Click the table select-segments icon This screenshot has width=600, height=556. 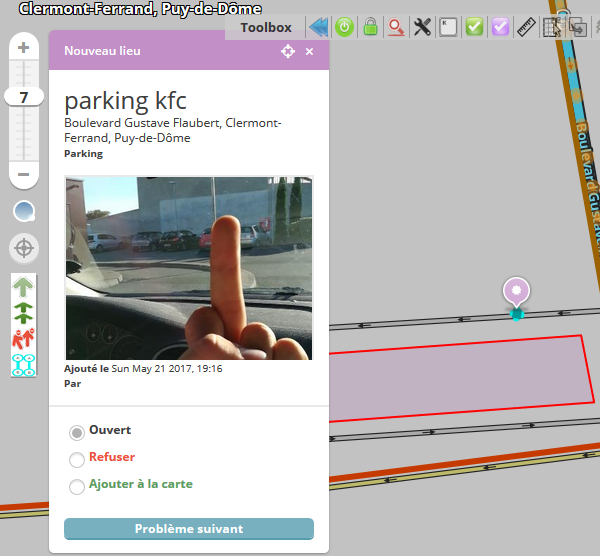[552, 28]
